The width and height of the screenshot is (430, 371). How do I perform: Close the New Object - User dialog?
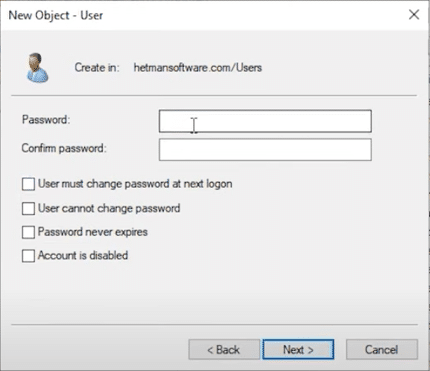click(x=414, y=15)
